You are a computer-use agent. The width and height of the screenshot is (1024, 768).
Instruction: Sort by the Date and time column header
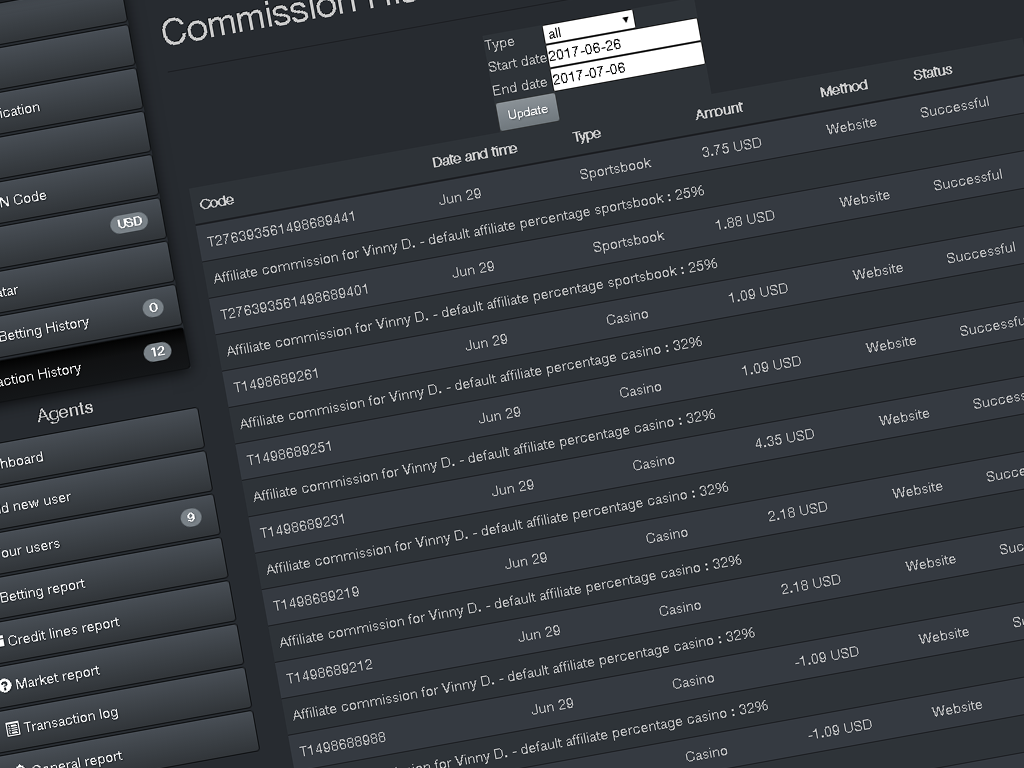(474, 155)
